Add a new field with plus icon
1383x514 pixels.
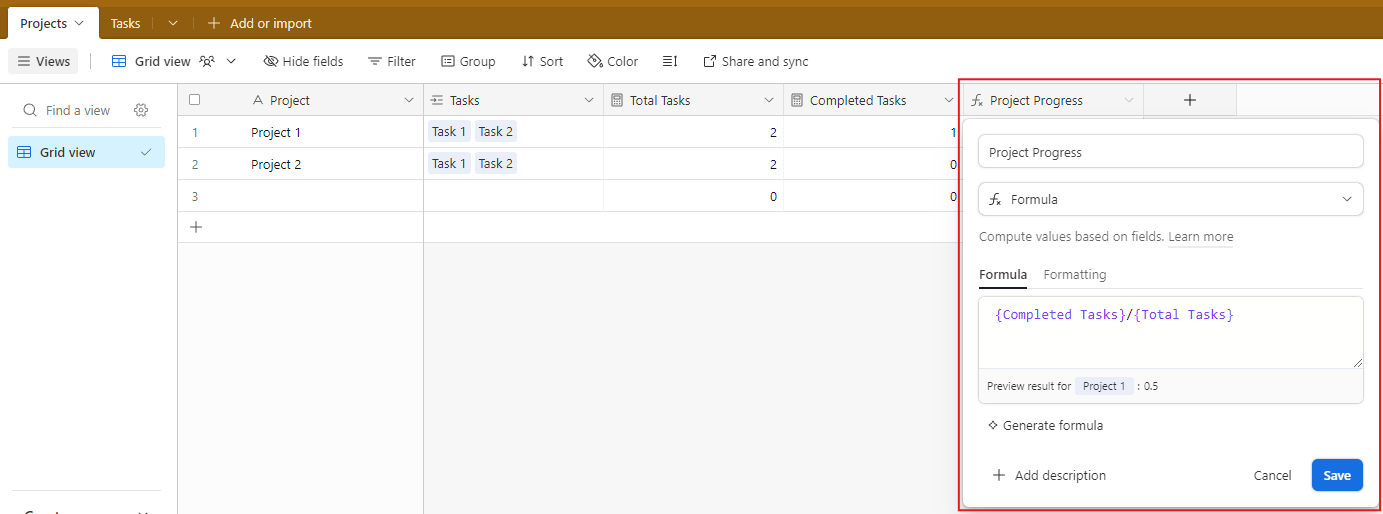pyautogui.click(x=1189, y=100)
